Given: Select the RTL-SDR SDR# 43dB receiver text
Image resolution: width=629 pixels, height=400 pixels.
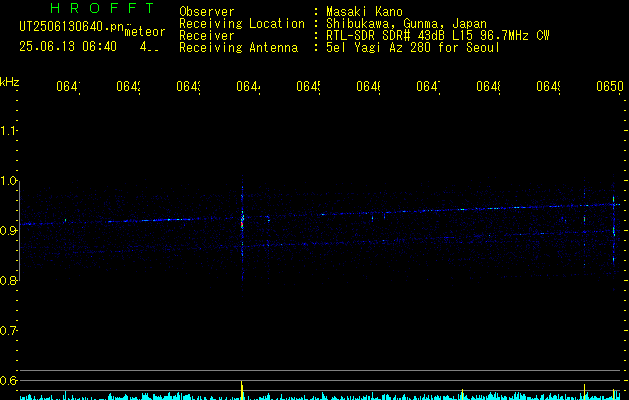Looking at the screenshot, I should point(438,36).
